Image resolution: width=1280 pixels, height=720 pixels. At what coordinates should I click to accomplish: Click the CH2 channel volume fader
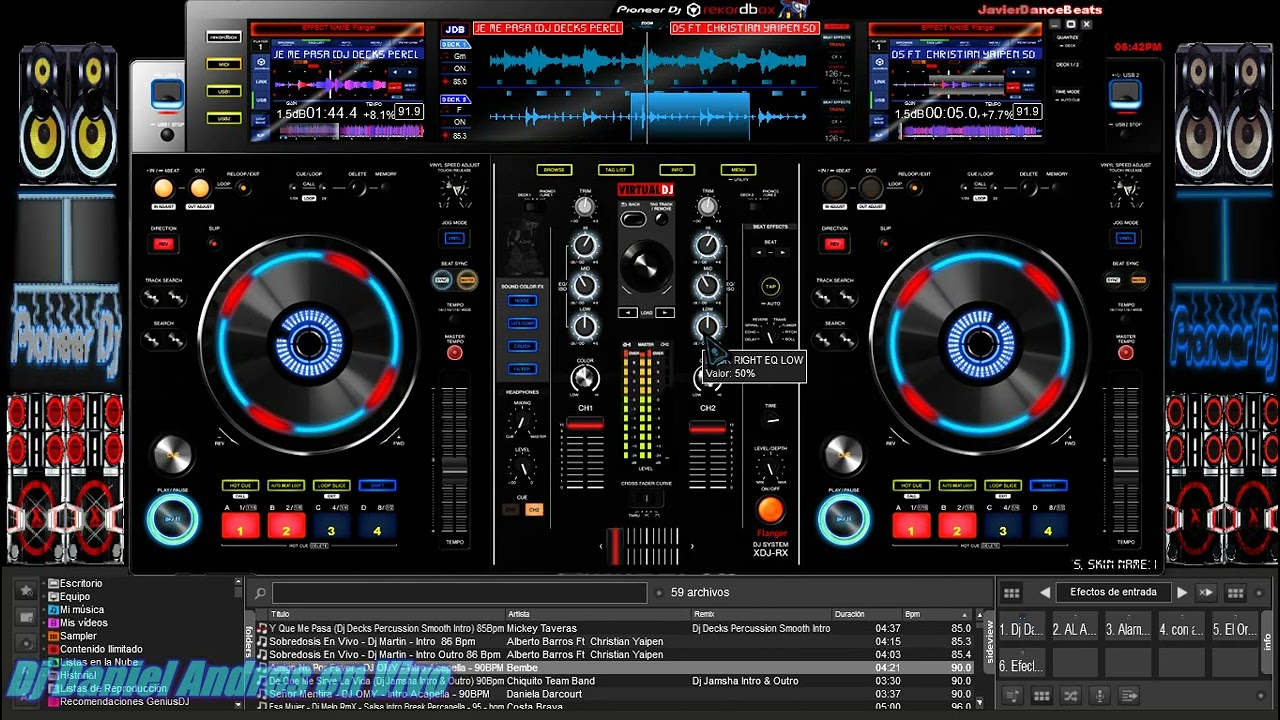707,427
